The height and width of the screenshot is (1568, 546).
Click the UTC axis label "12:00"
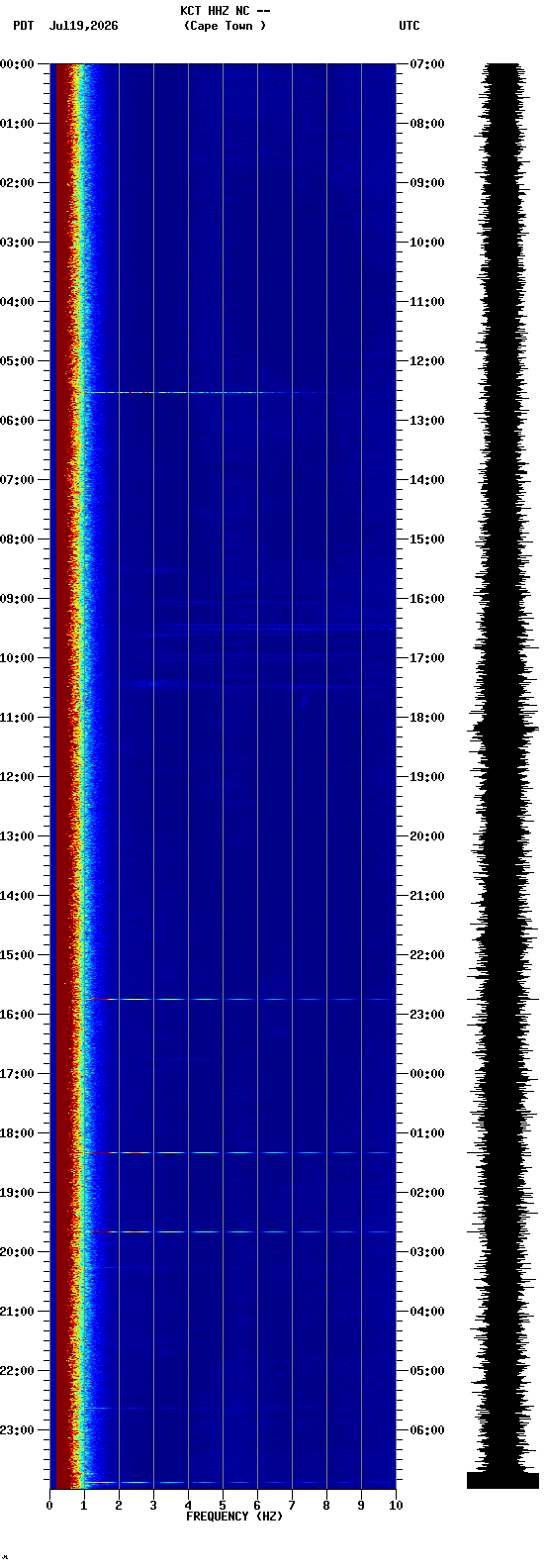427,361
